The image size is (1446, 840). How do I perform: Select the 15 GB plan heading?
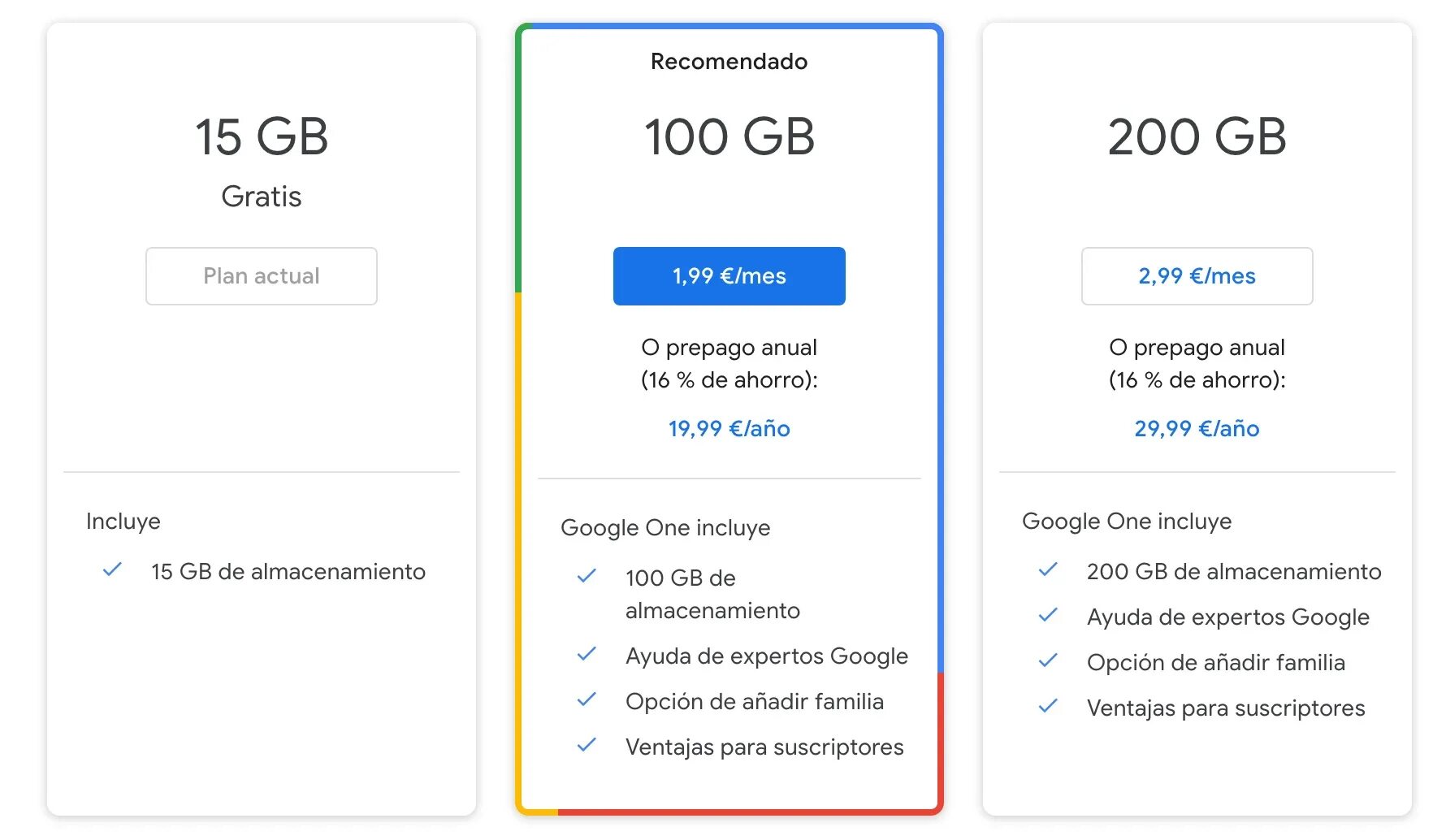pos(262,136)
